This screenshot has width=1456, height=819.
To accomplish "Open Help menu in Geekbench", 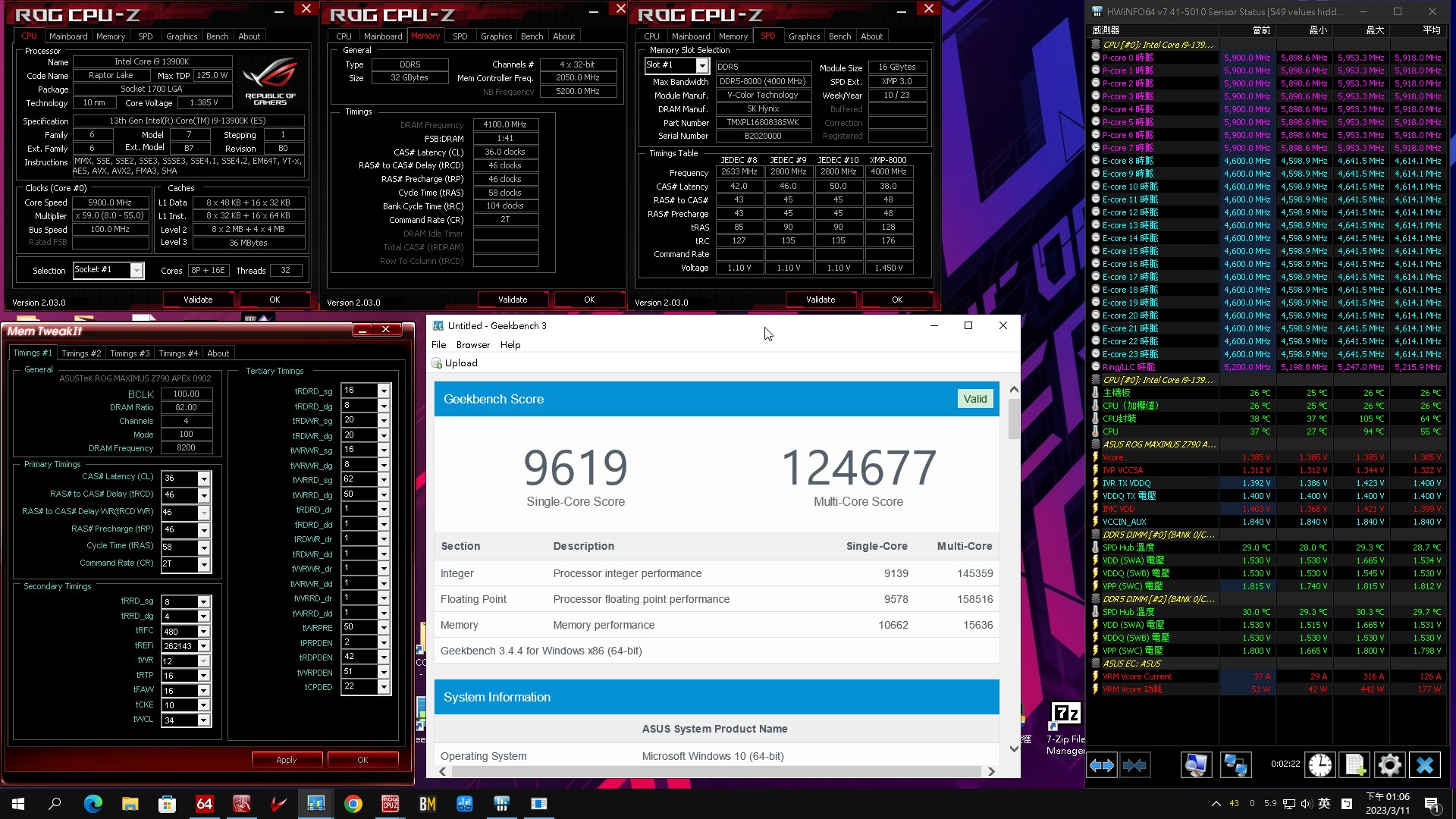I will (510, 345).
